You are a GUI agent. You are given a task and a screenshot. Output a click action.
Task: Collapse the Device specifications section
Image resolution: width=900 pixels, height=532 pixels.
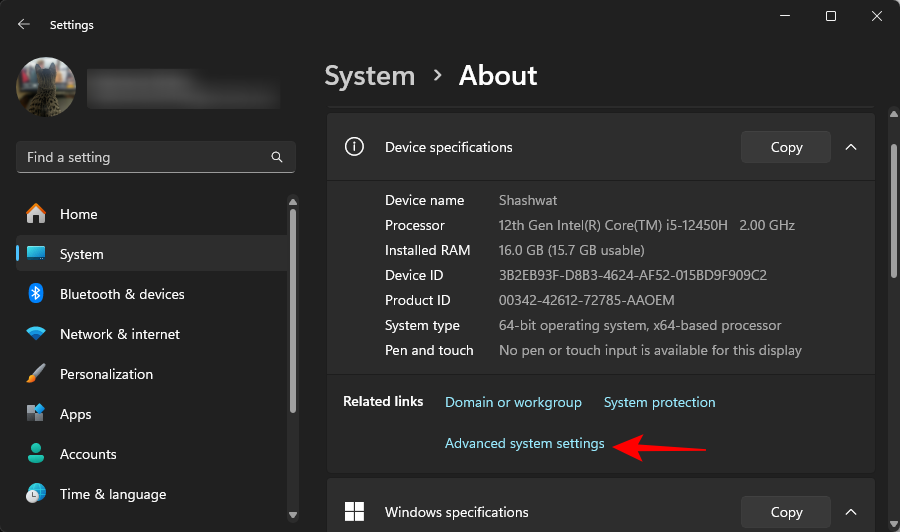coord(851,147)
